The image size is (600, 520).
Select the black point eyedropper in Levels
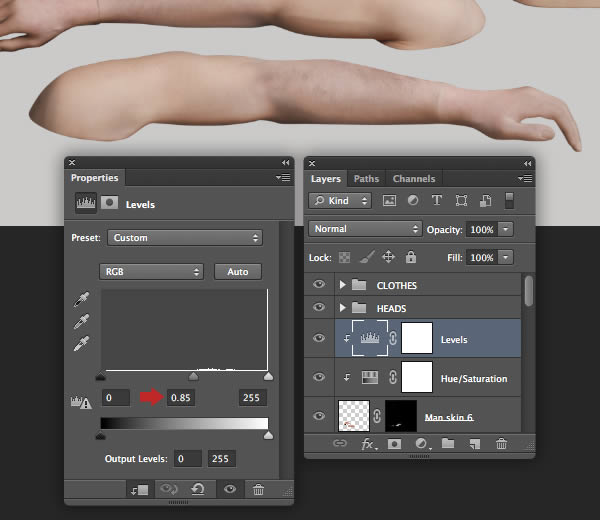82,299
